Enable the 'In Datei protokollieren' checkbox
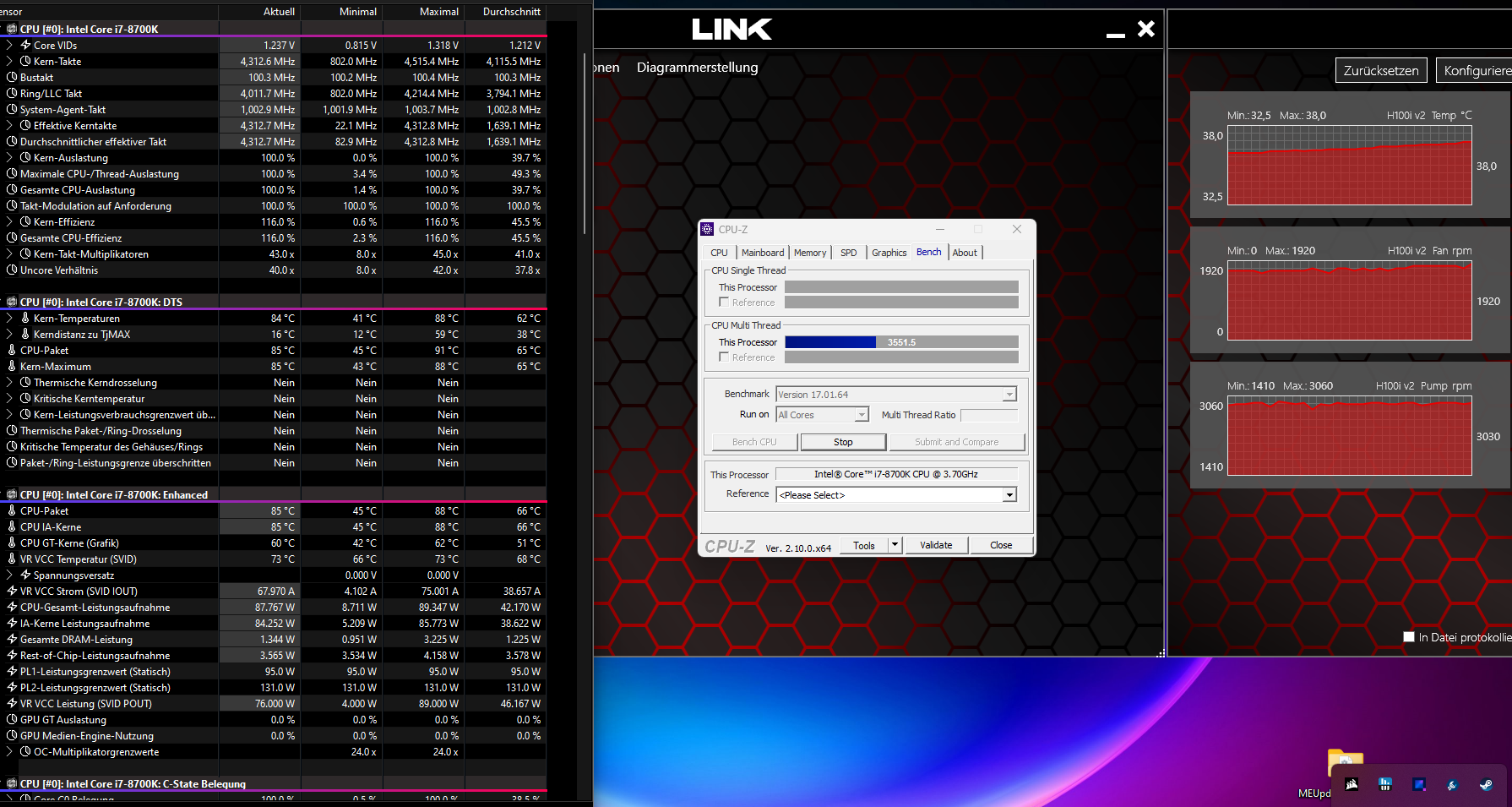Image resolution: width=1512 pixels, height=807 pixels. click(x=1408, y=636)
